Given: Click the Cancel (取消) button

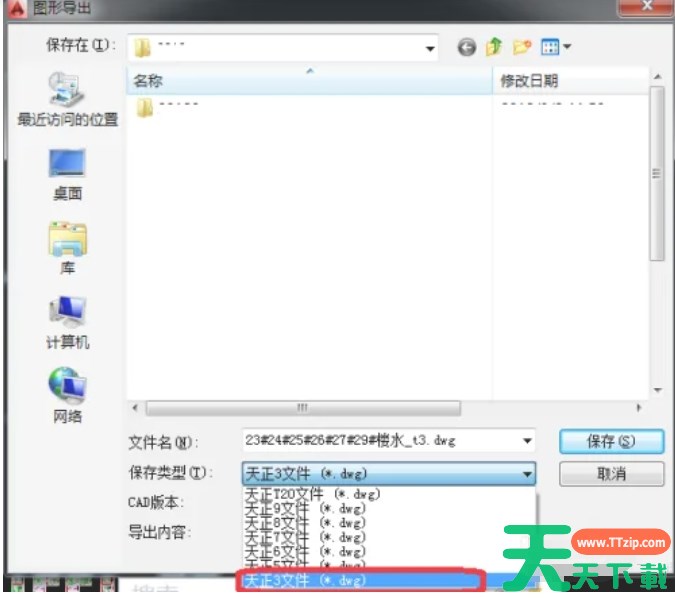Looking at the screenshot, I should click(611, 474).
